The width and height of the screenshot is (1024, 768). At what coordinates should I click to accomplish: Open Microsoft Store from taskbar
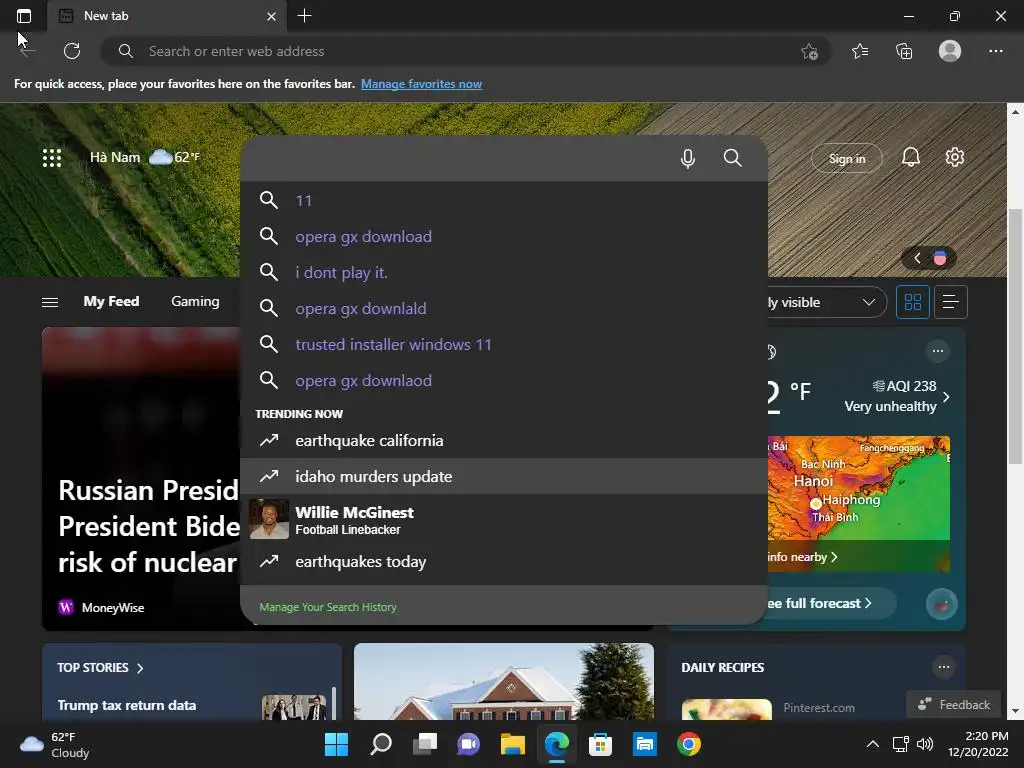click(x=600, y=744)
